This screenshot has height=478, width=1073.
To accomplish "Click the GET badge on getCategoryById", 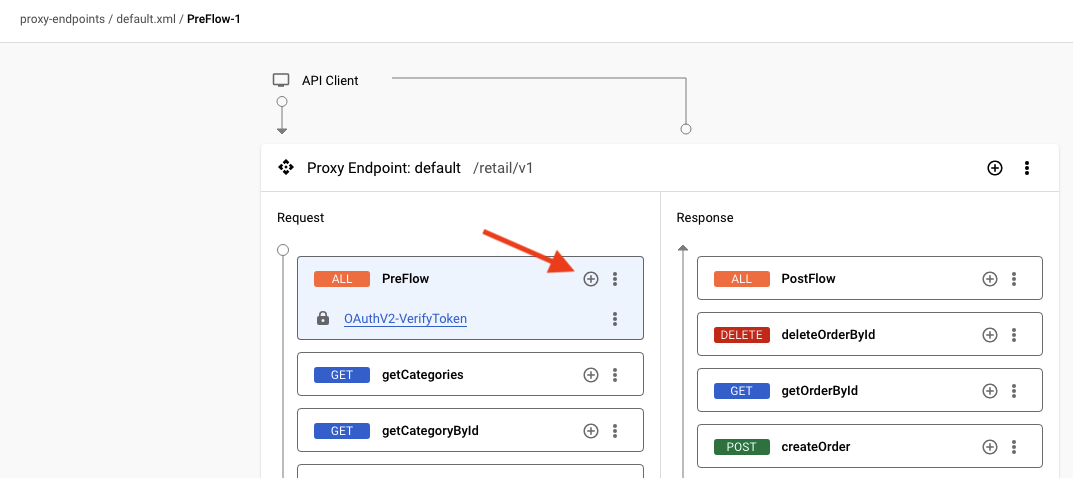I will pyautogui.click(x=341, y=431).
